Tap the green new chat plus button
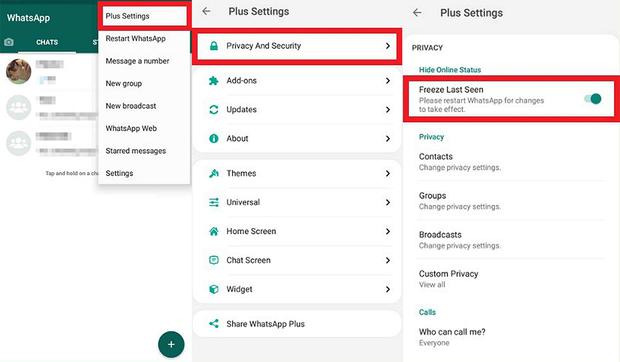The image size is (620, 362). (171, 345)
